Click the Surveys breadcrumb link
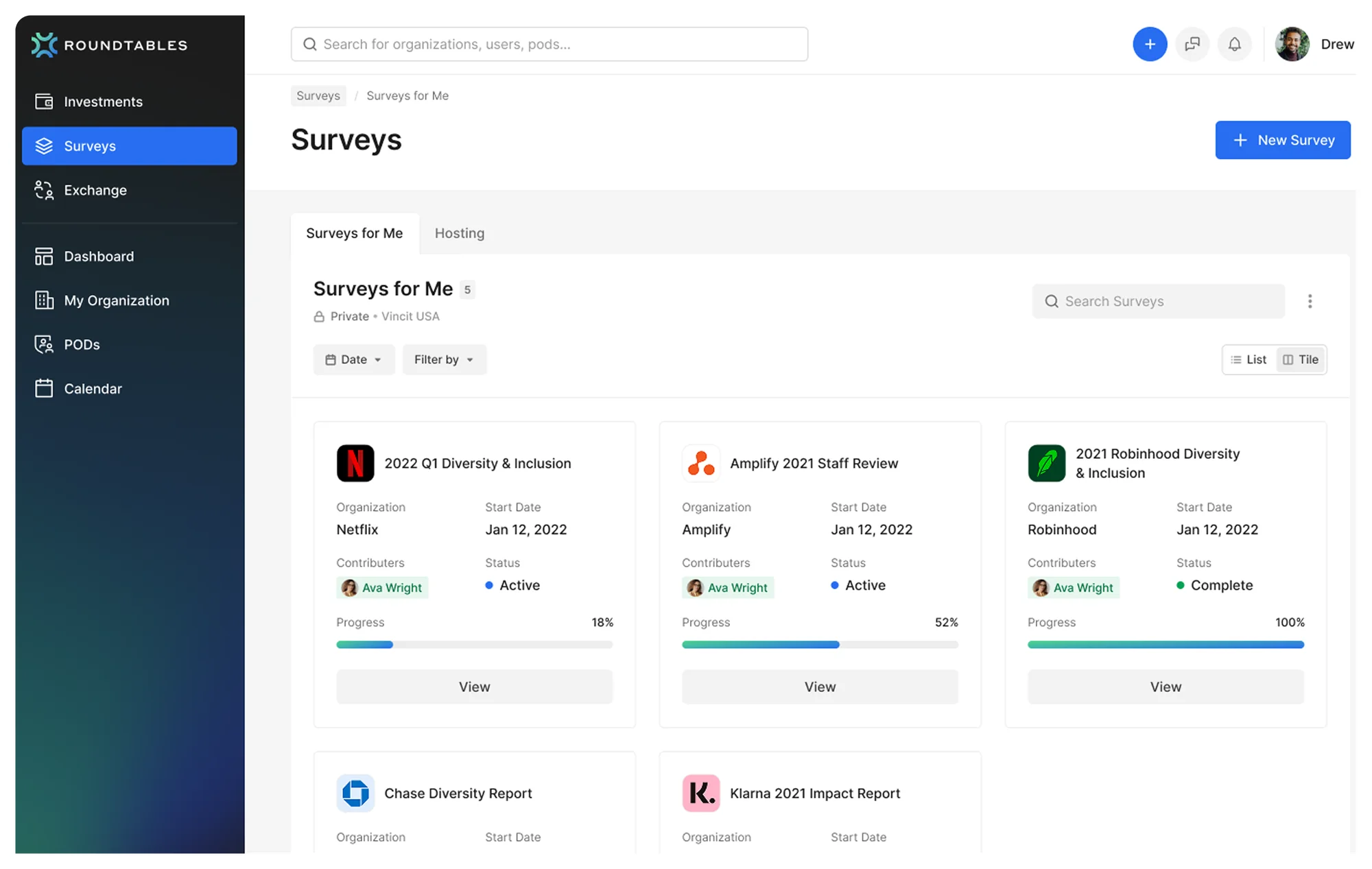 tap(318, 95)
